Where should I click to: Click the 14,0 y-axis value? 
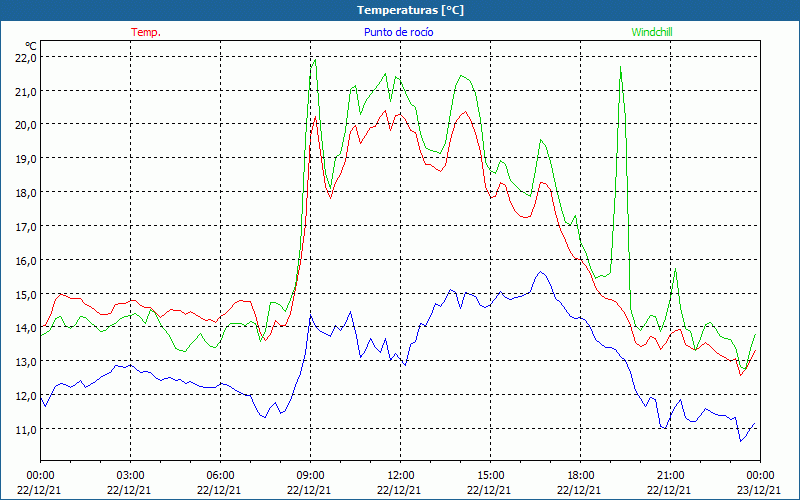[x=26, y=329]
